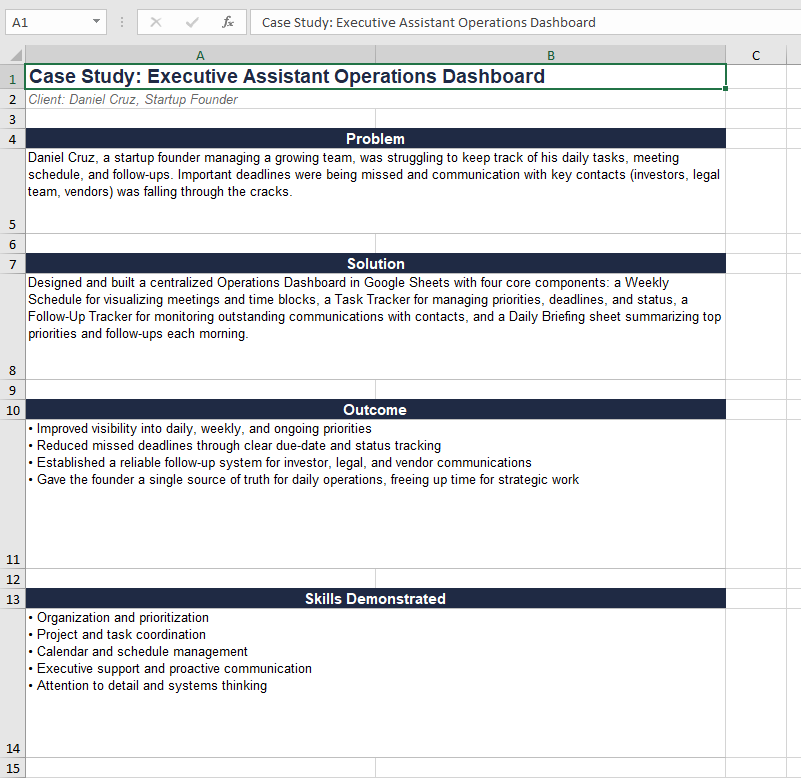Click cell C4 beside Problem header

click(756, 138)
